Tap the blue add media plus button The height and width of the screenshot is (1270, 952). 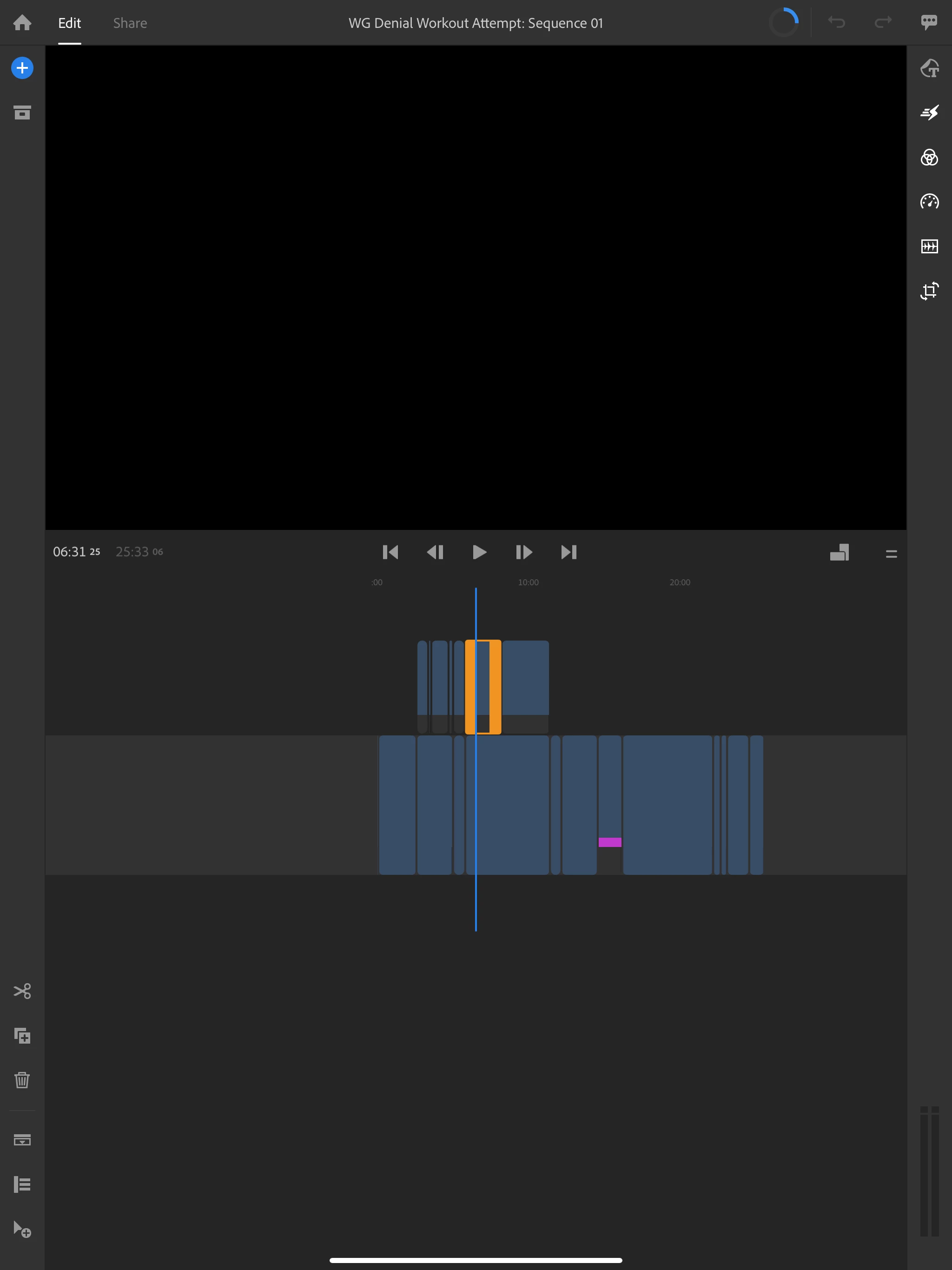[22, 68]
